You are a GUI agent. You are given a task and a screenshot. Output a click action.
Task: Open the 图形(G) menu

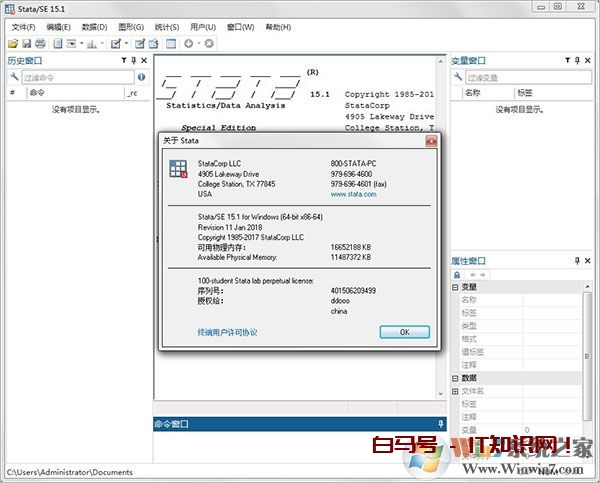pos(131,26)
